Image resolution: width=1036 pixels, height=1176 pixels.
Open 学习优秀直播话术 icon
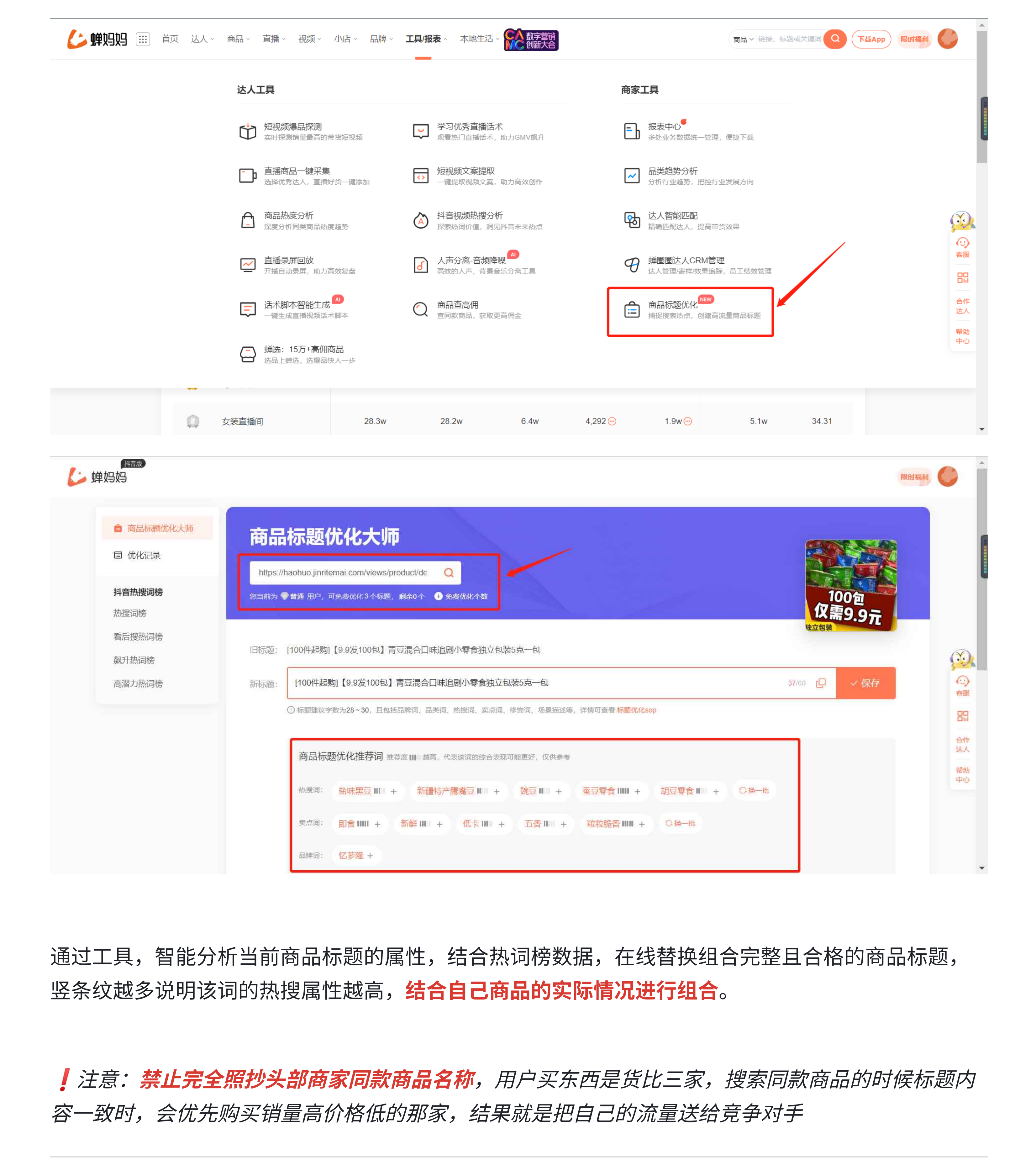point(420,131)
